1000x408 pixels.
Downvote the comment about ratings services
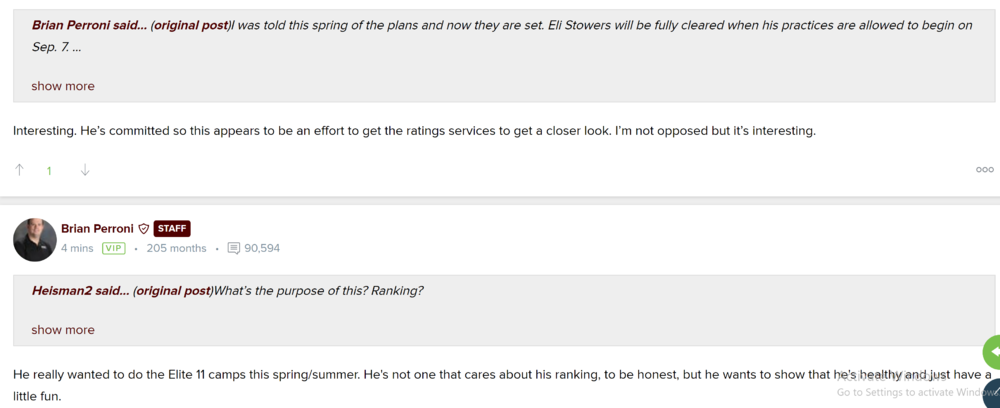(85, 170)
